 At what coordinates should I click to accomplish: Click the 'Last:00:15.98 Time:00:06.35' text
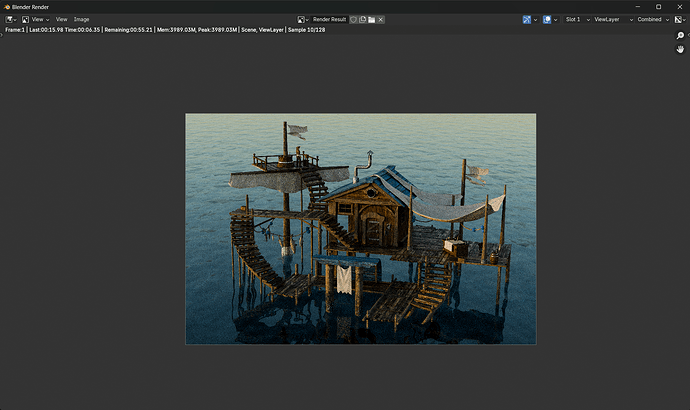(x=65, y=30)
